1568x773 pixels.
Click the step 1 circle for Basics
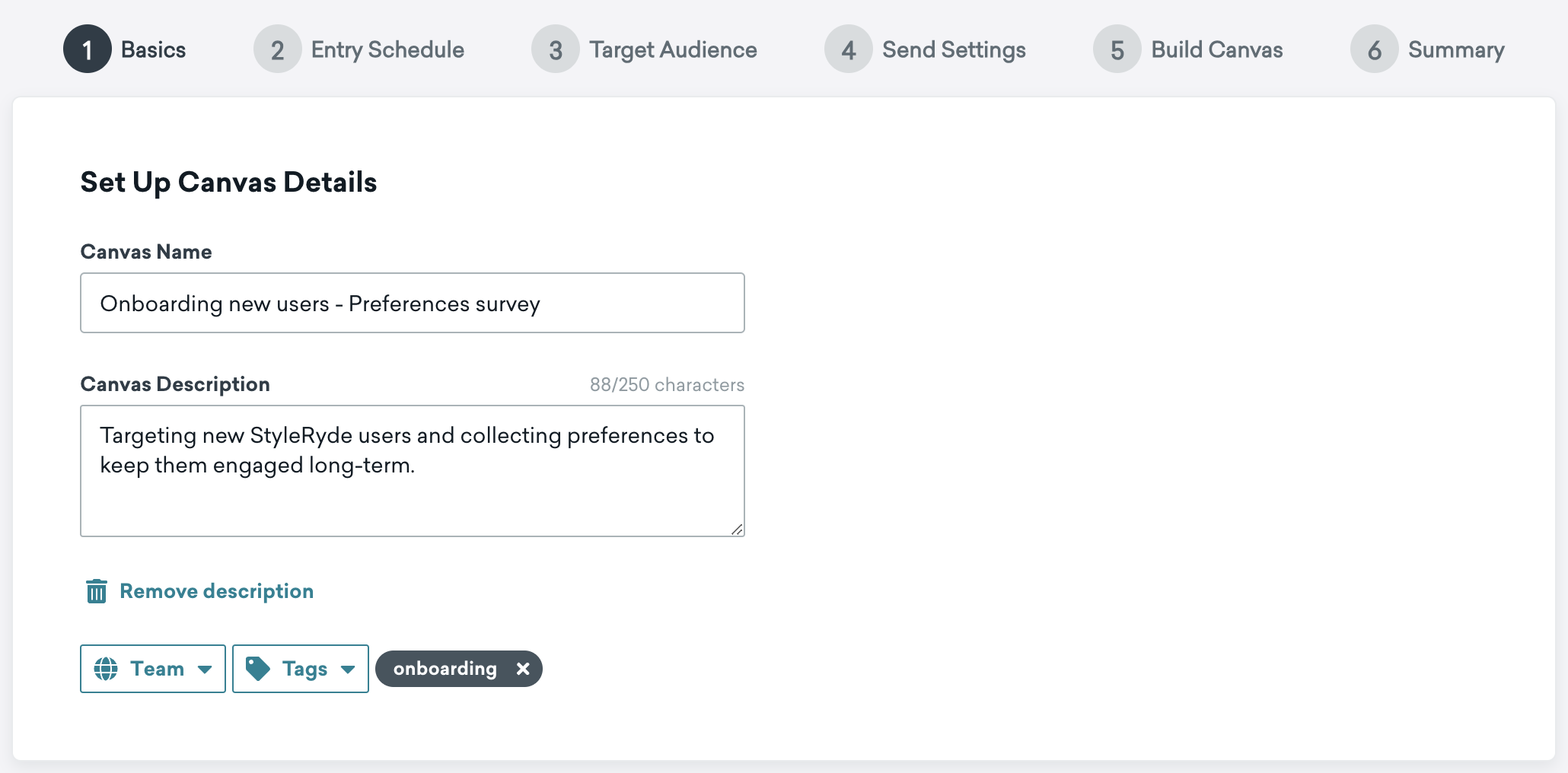click(88, 49)
